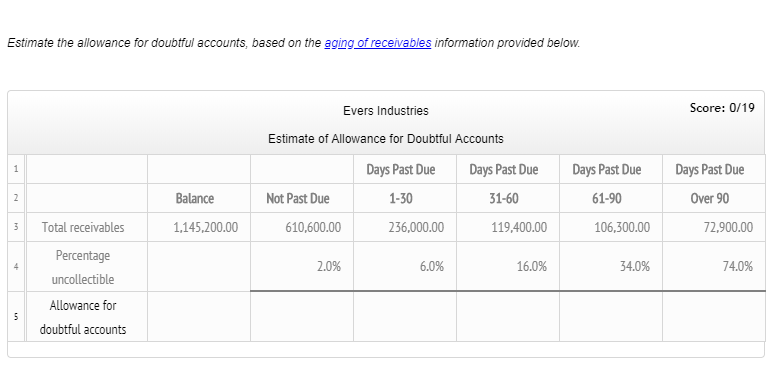Click the Allowance cell under Balance column
Screen dimensions: 776x370
click(x=199, y=317)
